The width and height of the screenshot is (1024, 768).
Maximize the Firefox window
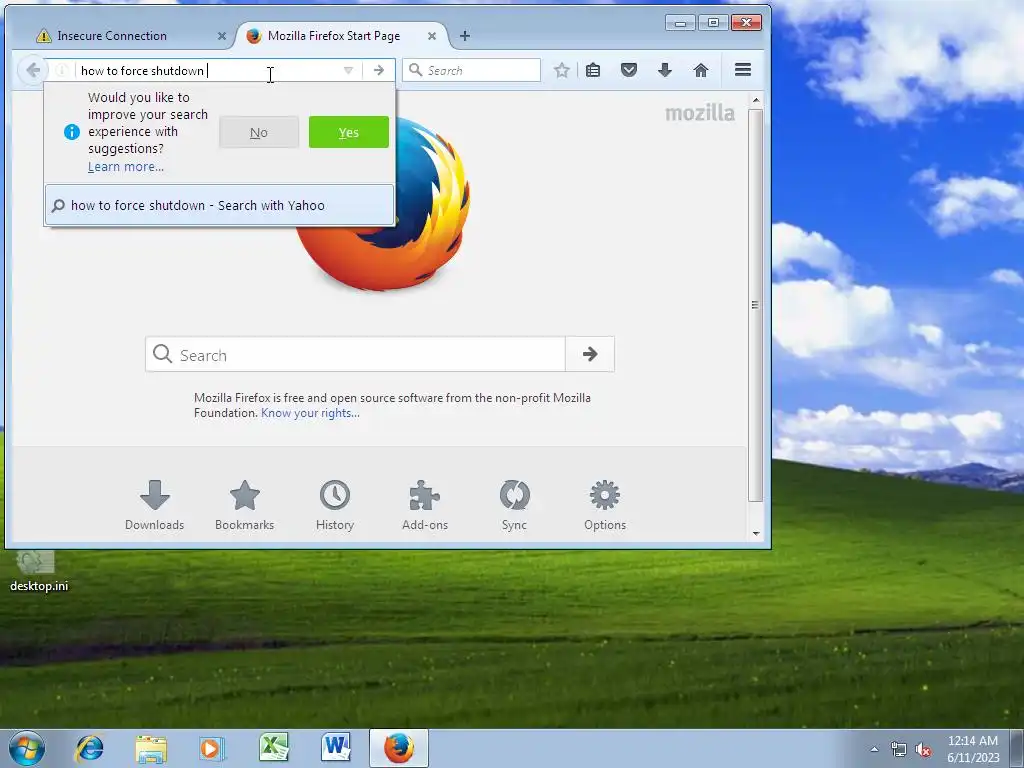(x=713, y=23)
